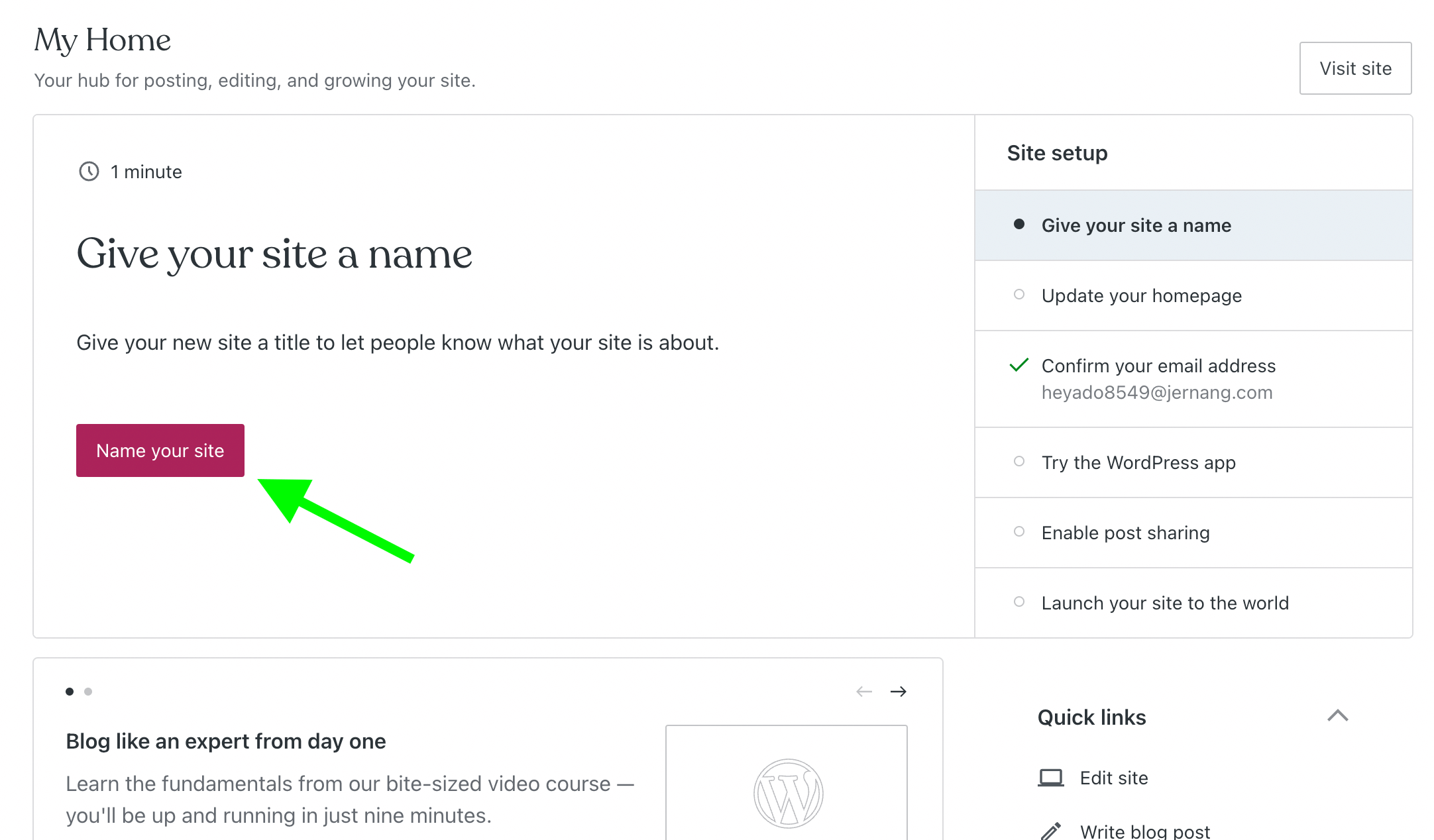Click the laptop icon next to Edit site
Screen dimensions: 1434x840
coord(1050,778)
